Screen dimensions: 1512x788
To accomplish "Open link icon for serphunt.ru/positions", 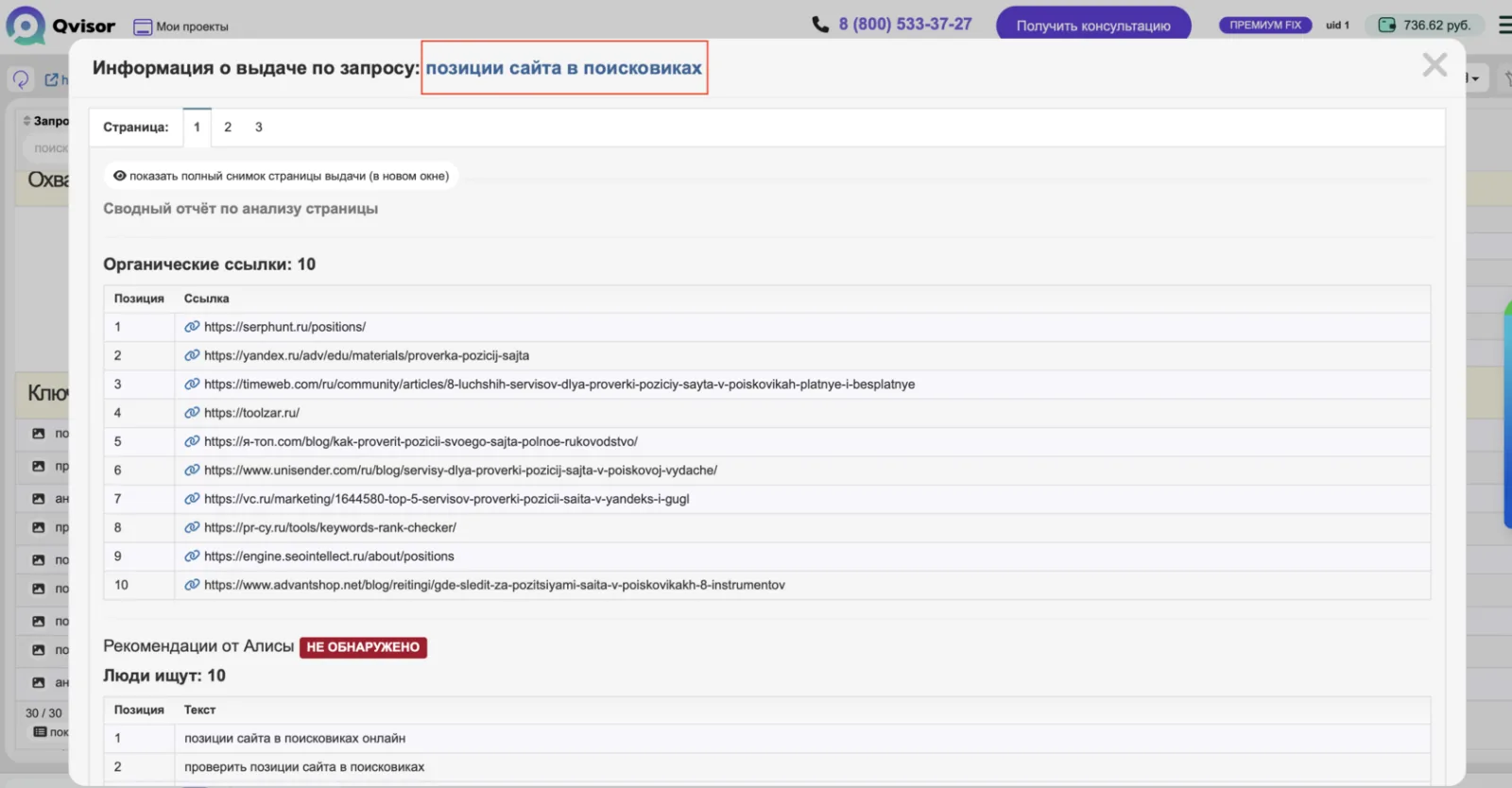I will (192, 327).
